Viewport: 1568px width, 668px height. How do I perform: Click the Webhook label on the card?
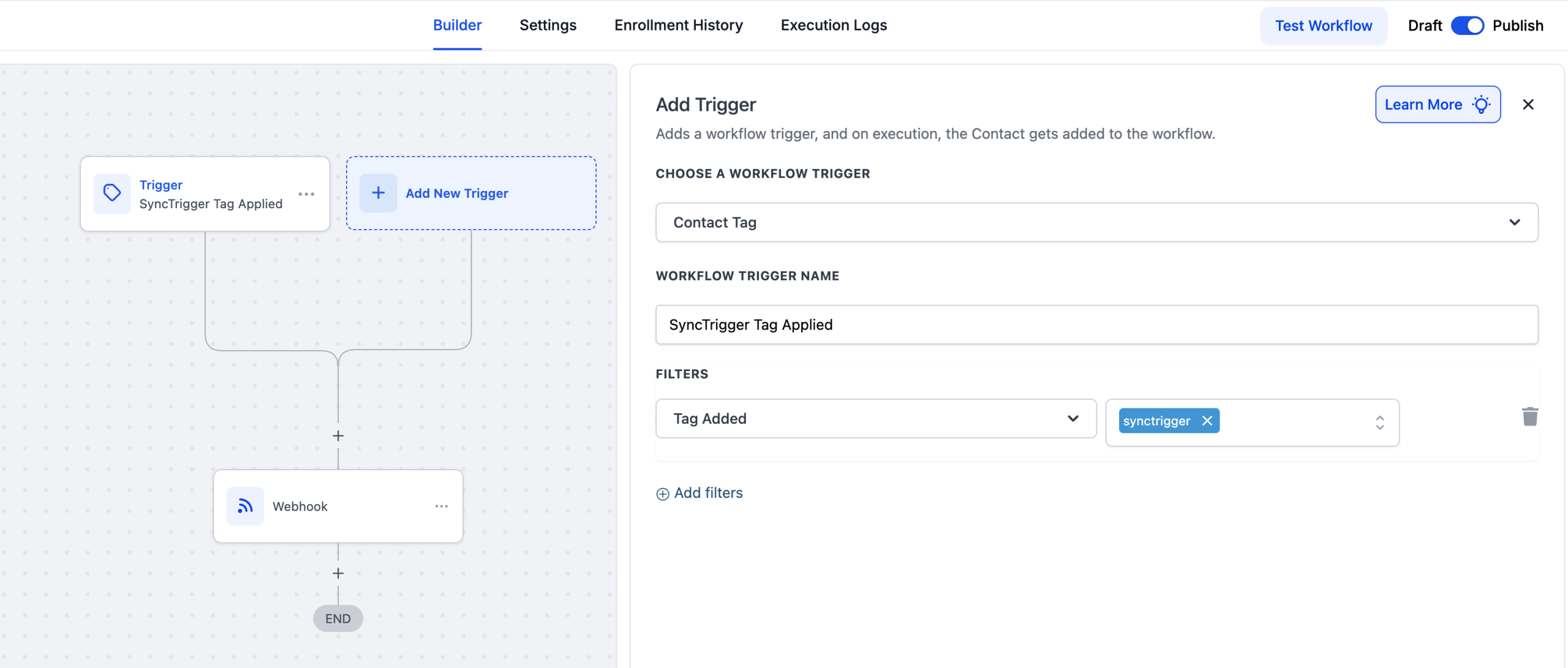click(x=300, y=506)
